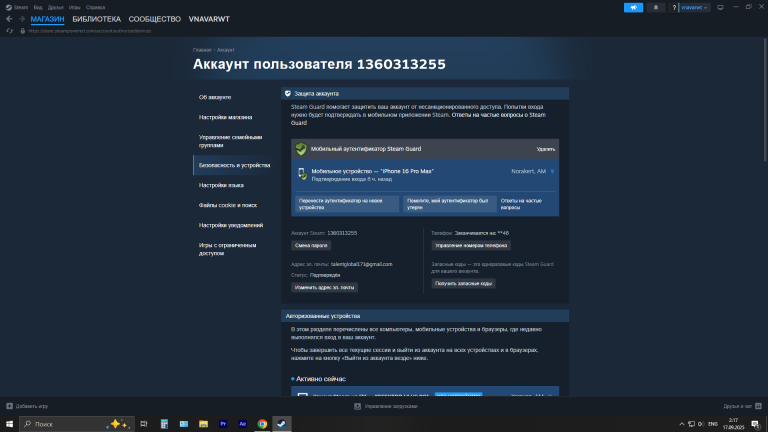The height and width of the screenshot is (432, 768).
Task: Open the Друзья menu
Action: 55,7
